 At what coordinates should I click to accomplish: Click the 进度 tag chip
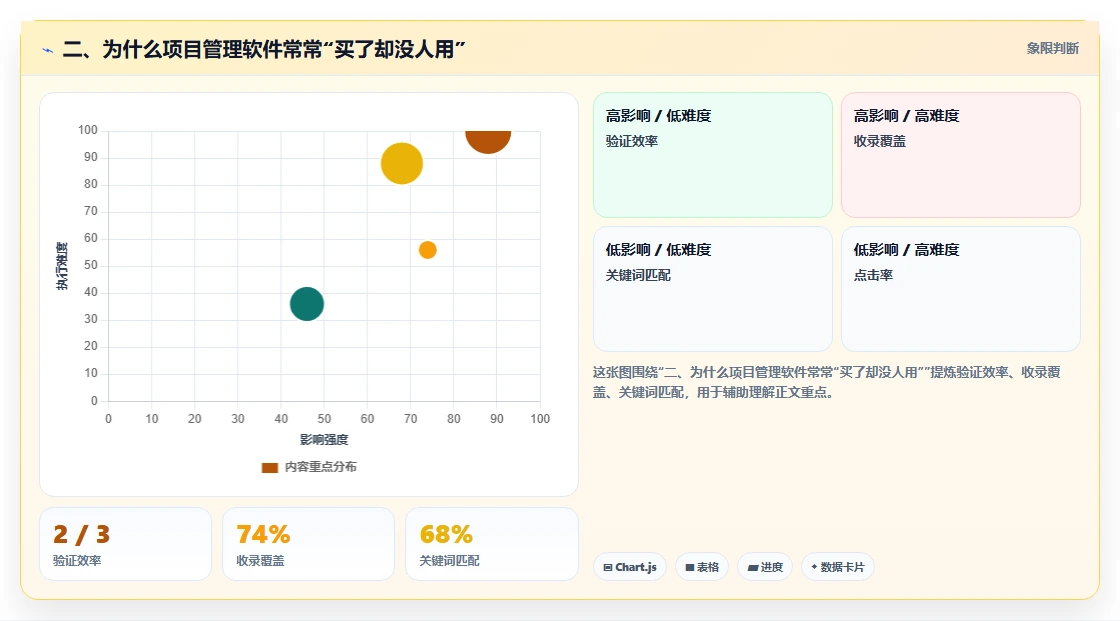click(765, 567)
